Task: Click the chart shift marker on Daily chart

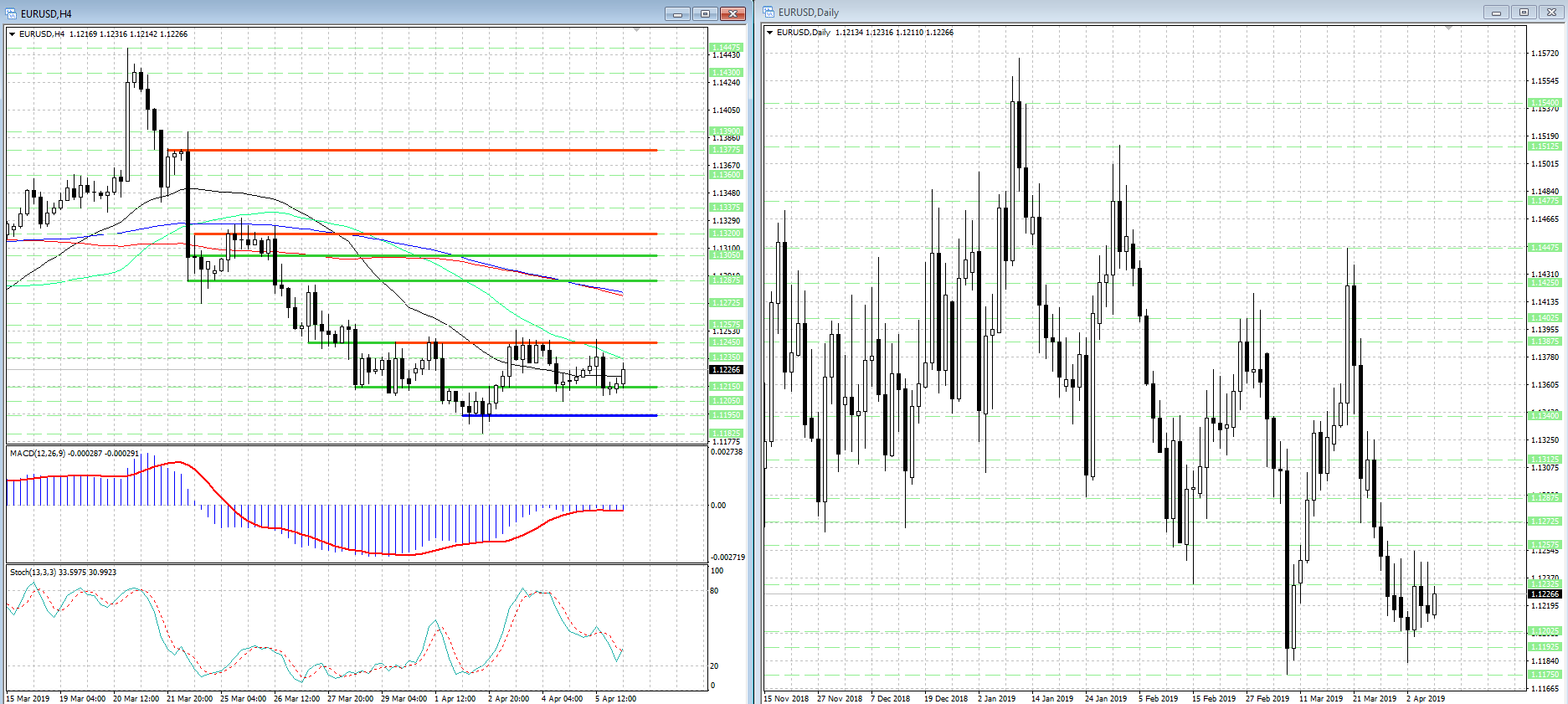Action: [x=1448, y=28]
